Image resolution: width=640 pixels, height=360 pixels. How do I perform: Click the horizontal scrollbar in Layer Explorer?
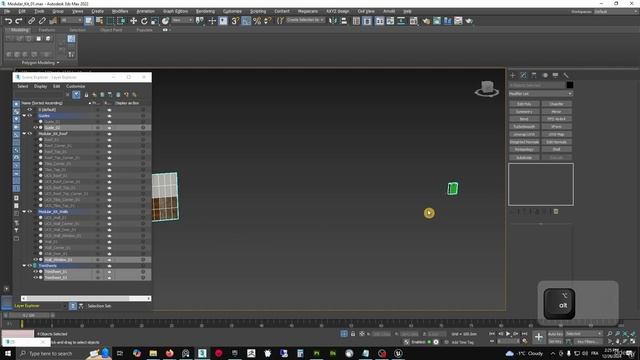86,298
